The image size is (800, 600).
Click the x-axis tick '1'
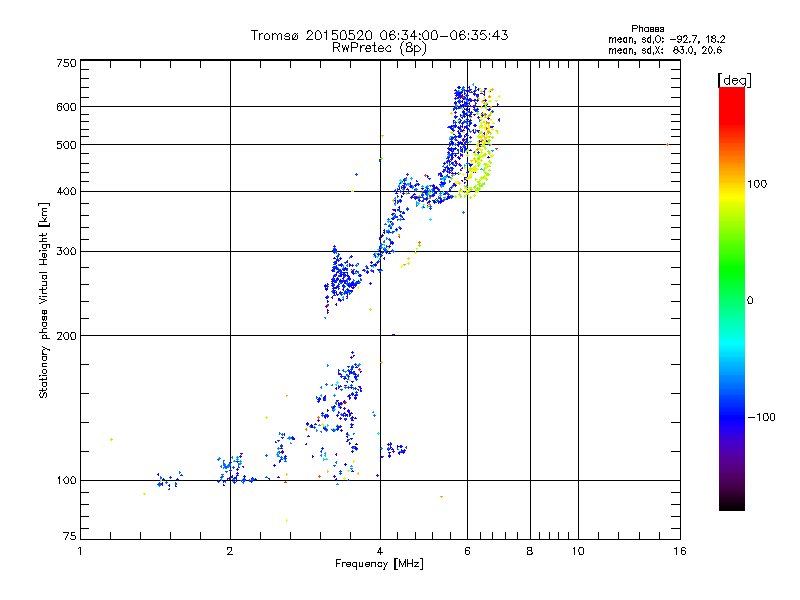80,551
